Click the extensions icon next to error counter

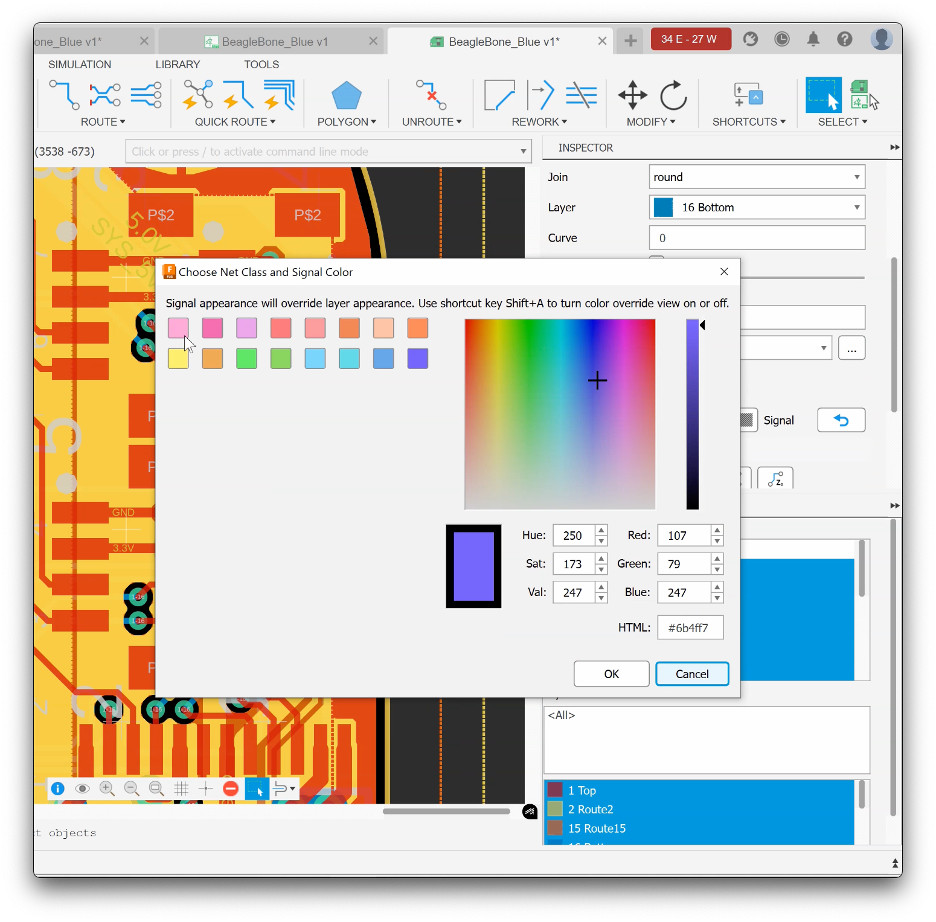click(750, 39)
